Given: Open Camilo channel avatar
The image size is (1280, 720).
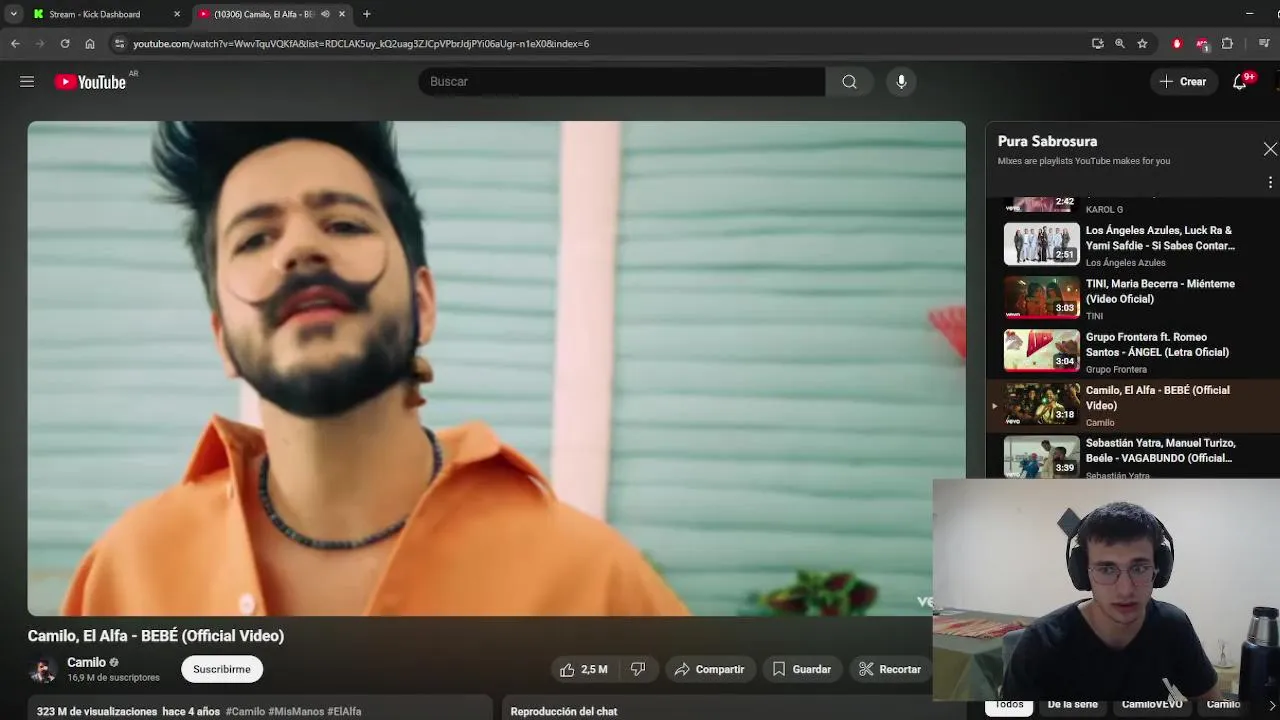Looking at the screenshot, I should point(43,669).
